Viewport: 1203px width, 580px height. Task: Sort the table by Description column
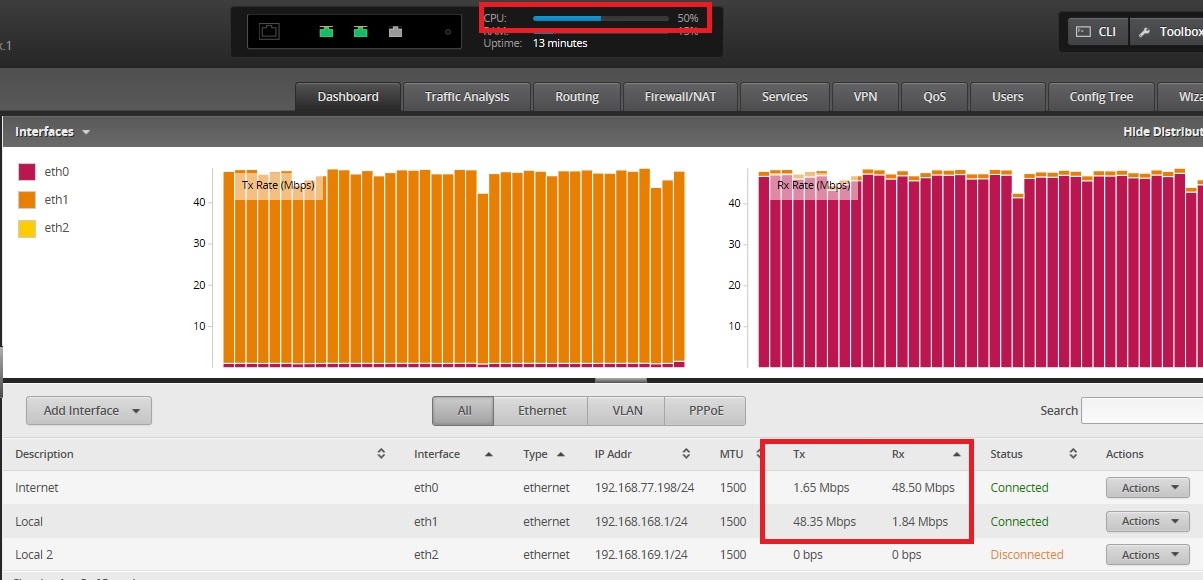coord(380,454)
